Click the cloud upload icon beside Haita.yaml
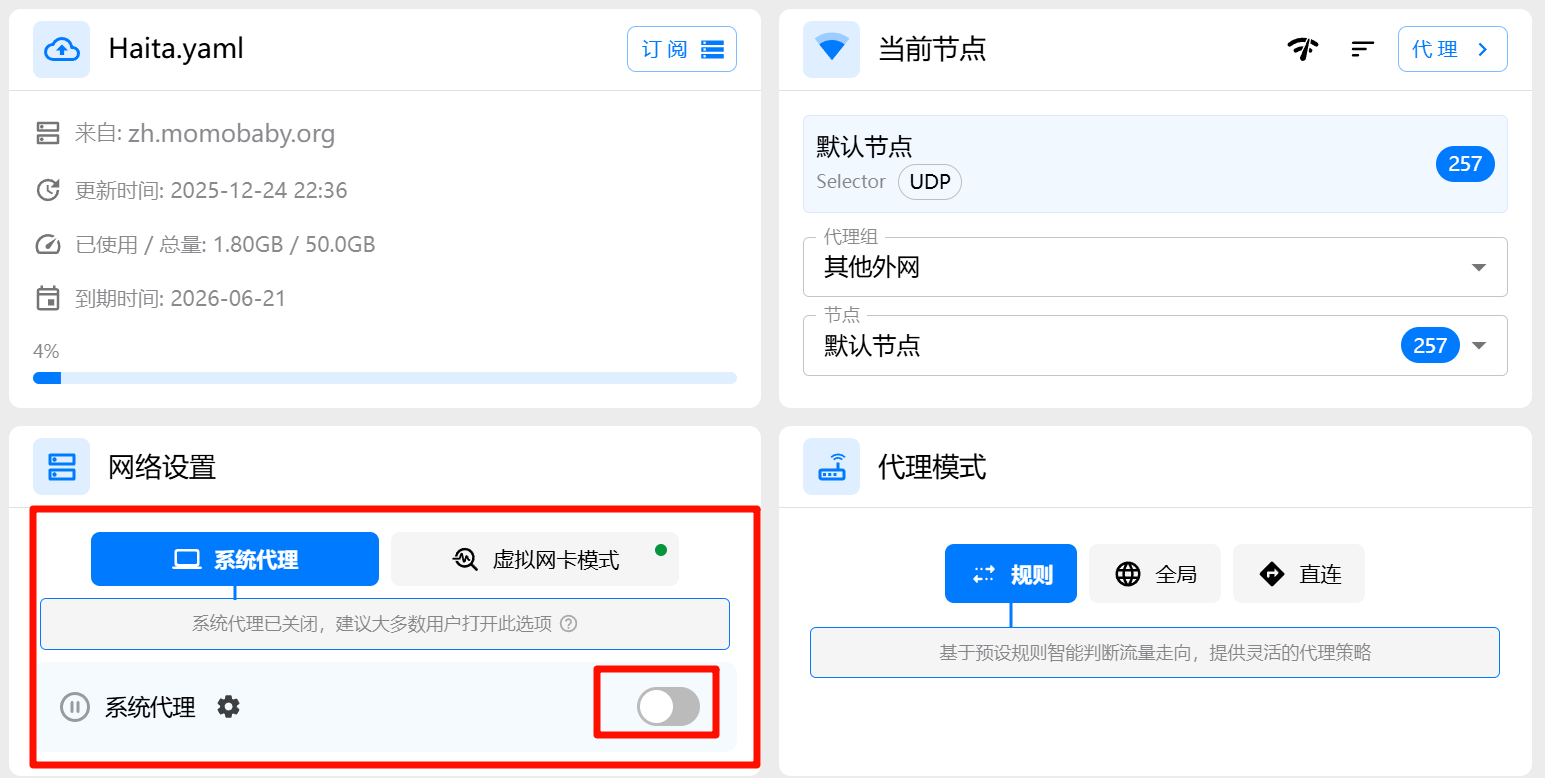This screenshot has width=1545, height=778. 61,48
